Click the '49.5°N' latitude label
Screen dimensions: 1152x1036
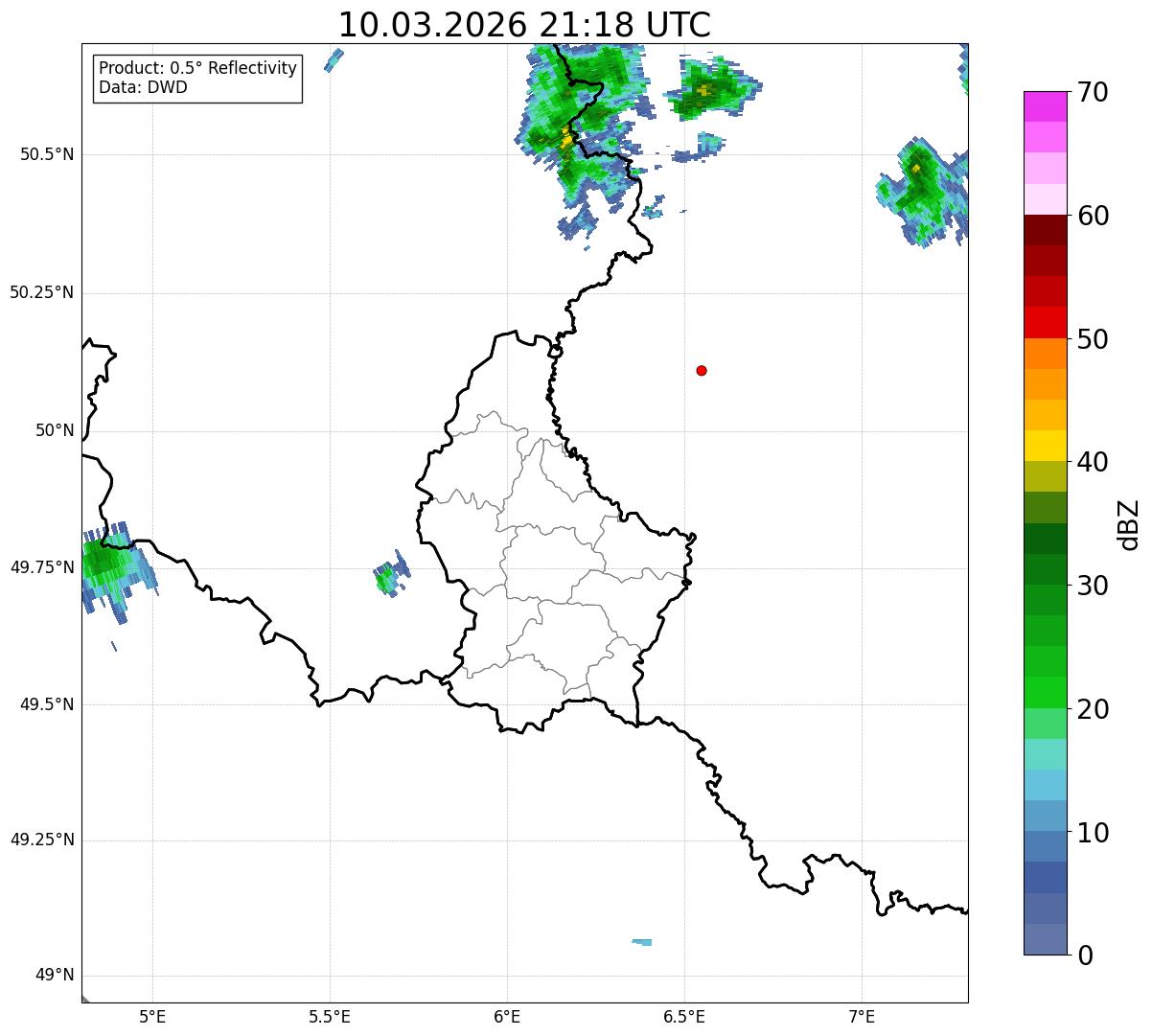point(47,704)
